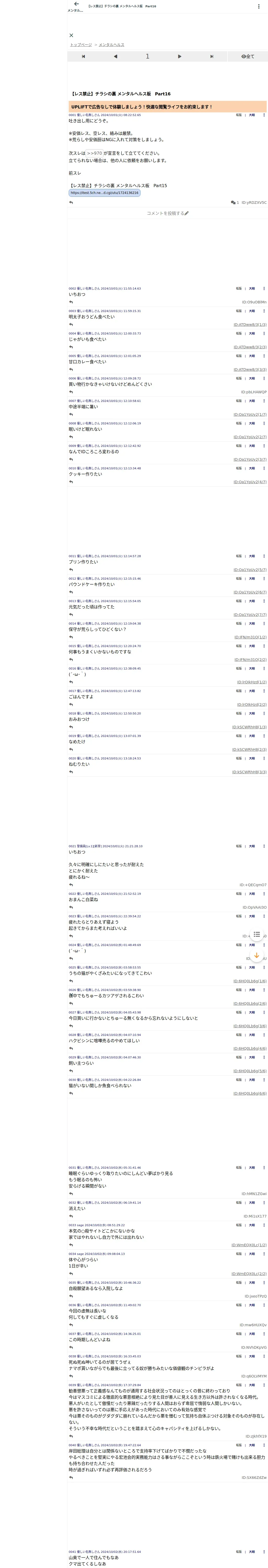View the reply count on post 0001
This screenshot has height=1568, width=268.
[x=235, y=203]
